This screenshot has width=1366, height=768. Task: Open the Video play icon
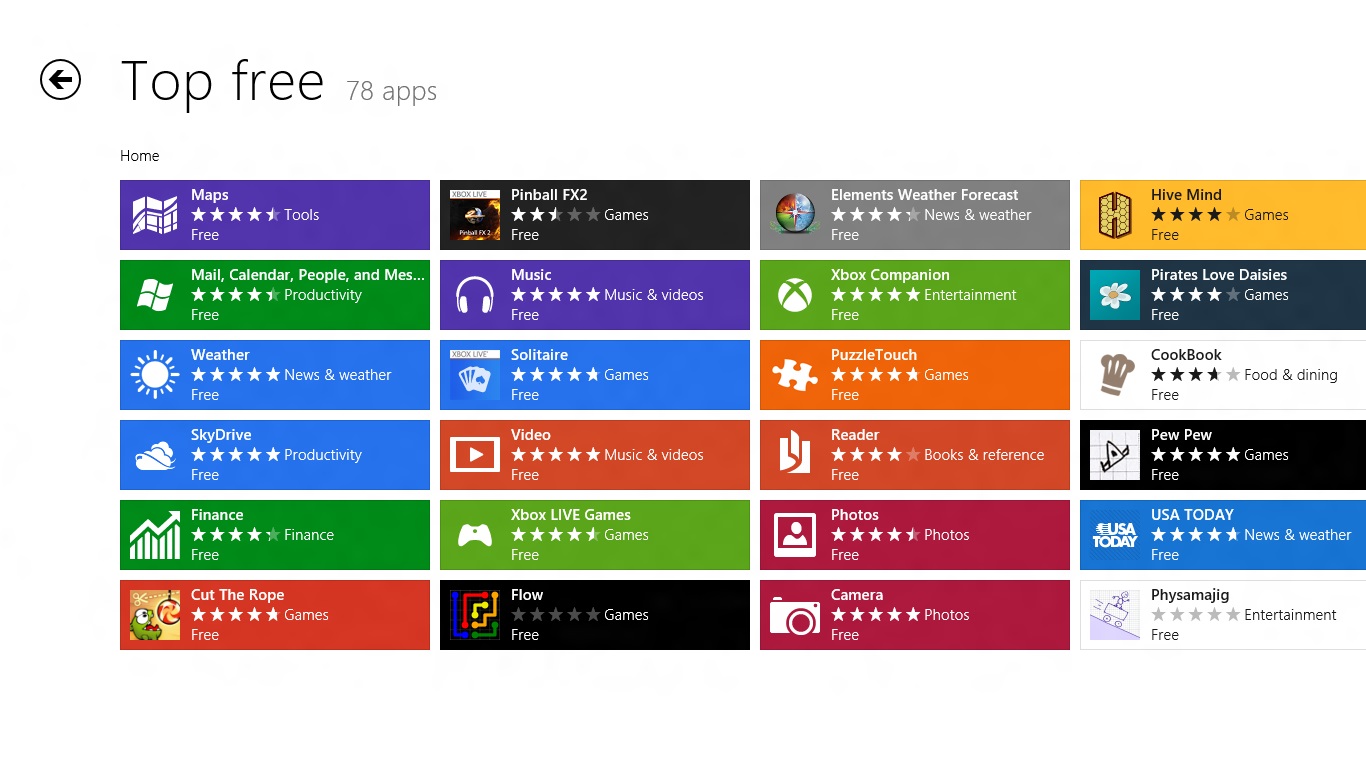tap(475, 455)
